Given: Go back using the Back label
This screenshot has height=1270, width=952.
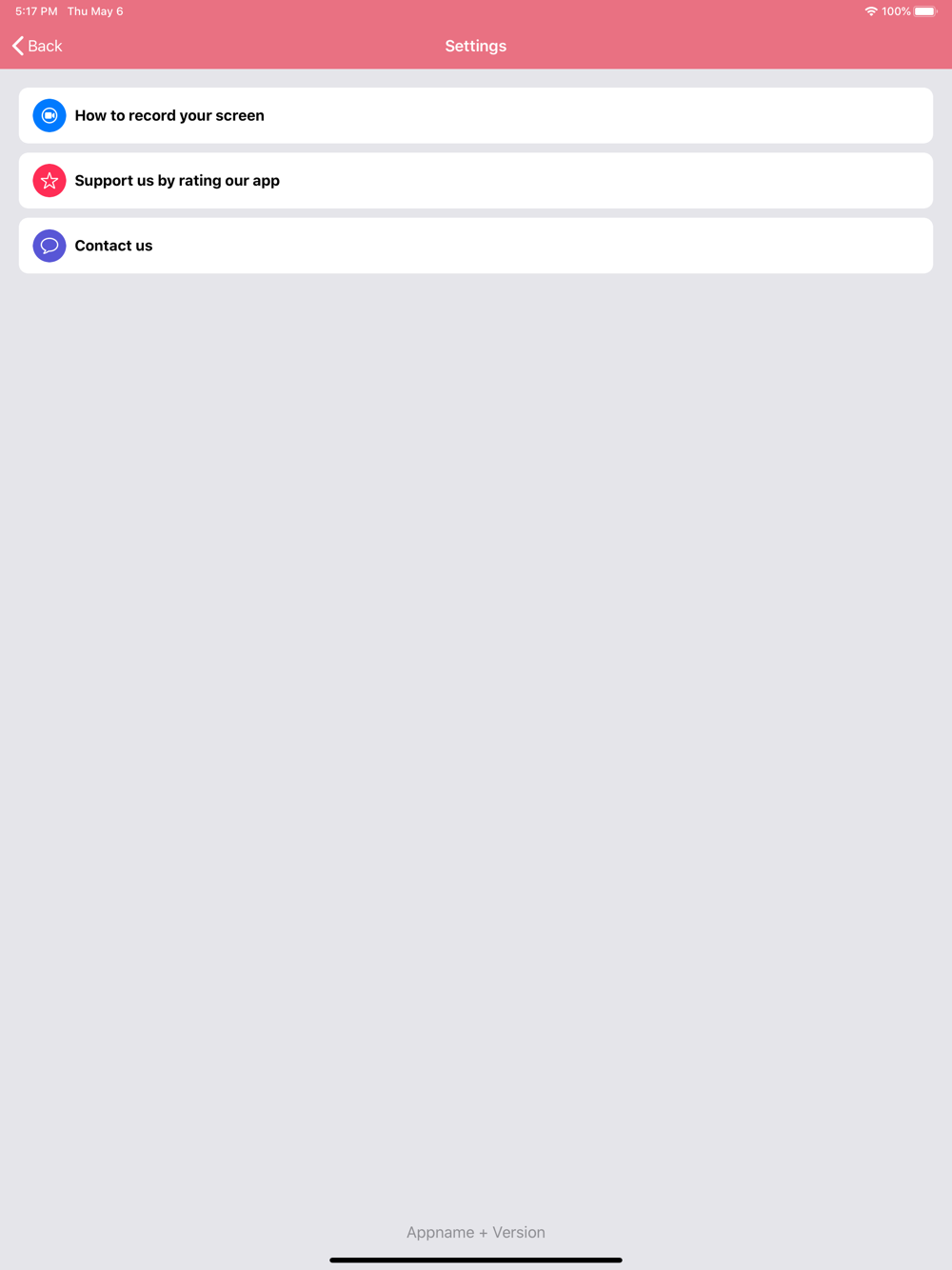Looking at the screenshot, I should pyautogui.click(x=45, y=46).
